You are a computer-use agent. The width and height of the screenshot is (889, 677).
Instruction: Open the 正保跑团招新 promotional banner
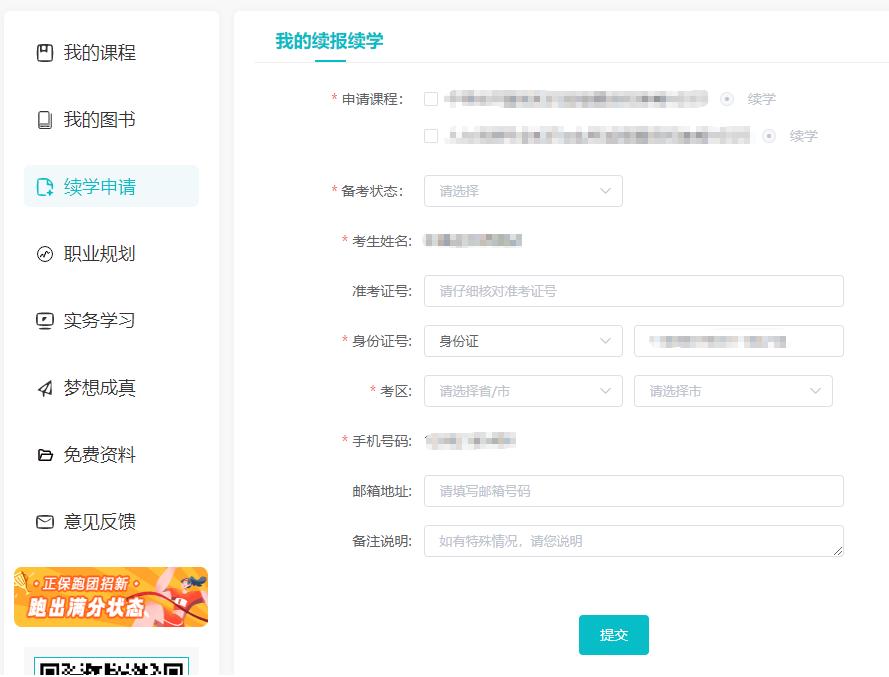click(x=111, y=597)
